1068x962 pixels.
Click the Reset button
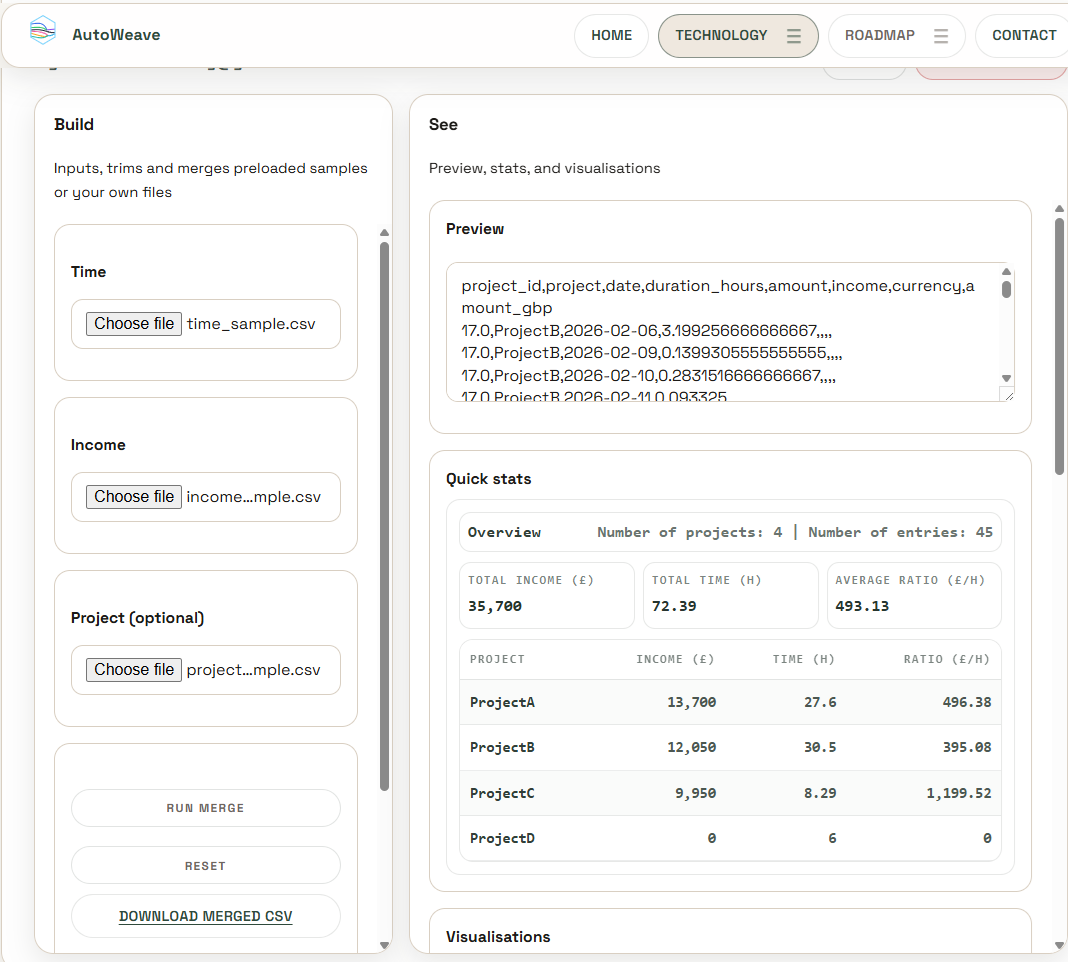click(x=206, y=865)
